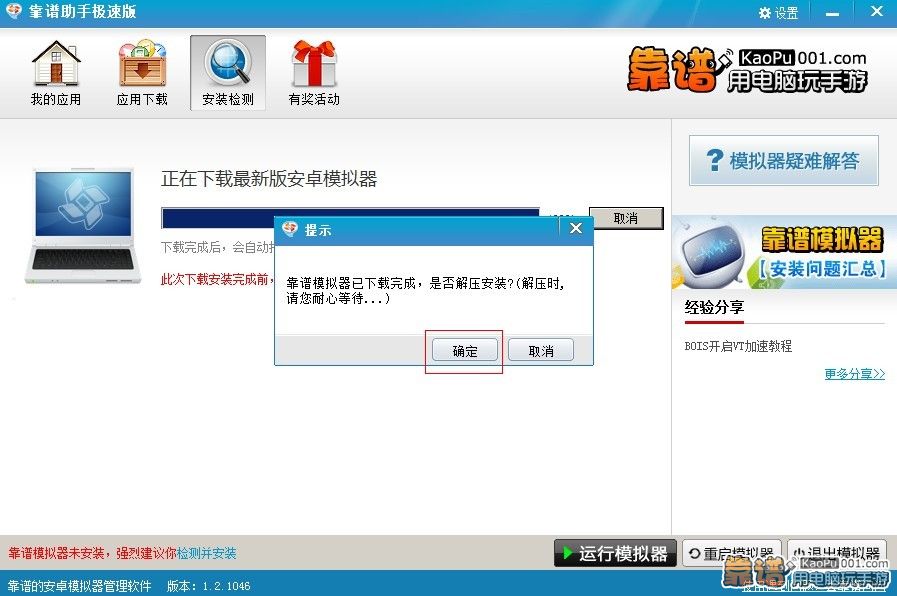This screenshot has height=596, width=897.
Task: Click the KaoPu001.com logo banner
Action: coord(747,70)
